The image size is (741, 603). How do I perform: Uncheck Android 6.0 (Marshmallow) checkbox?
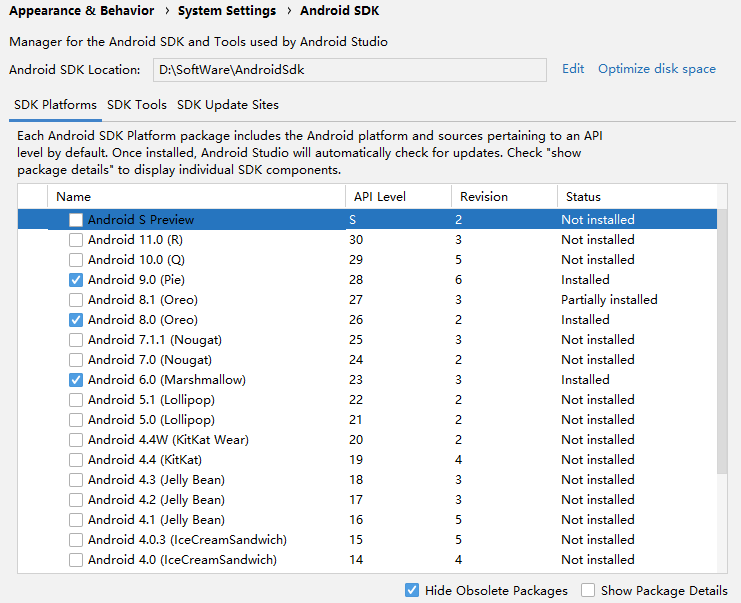tap(76, 380)
